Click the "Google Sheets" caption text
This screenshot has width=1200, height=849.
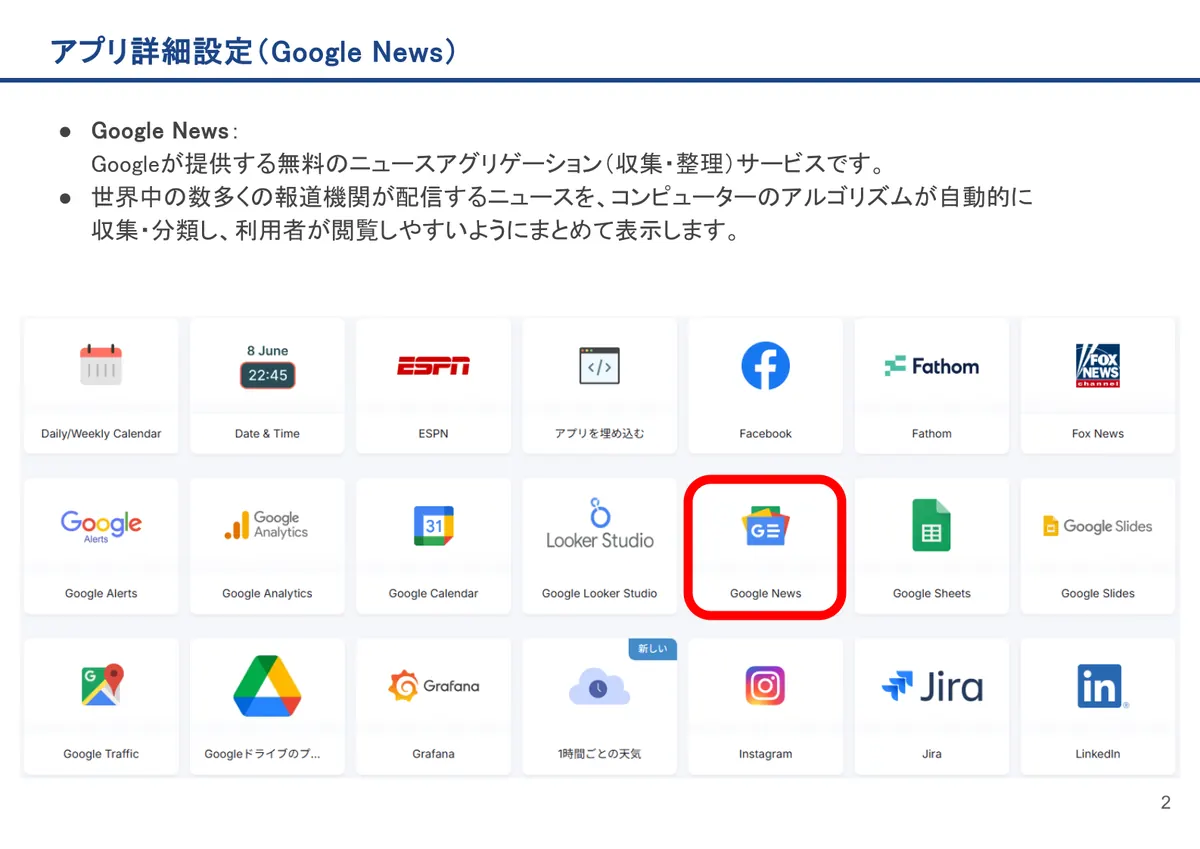(x=932, y=594)
